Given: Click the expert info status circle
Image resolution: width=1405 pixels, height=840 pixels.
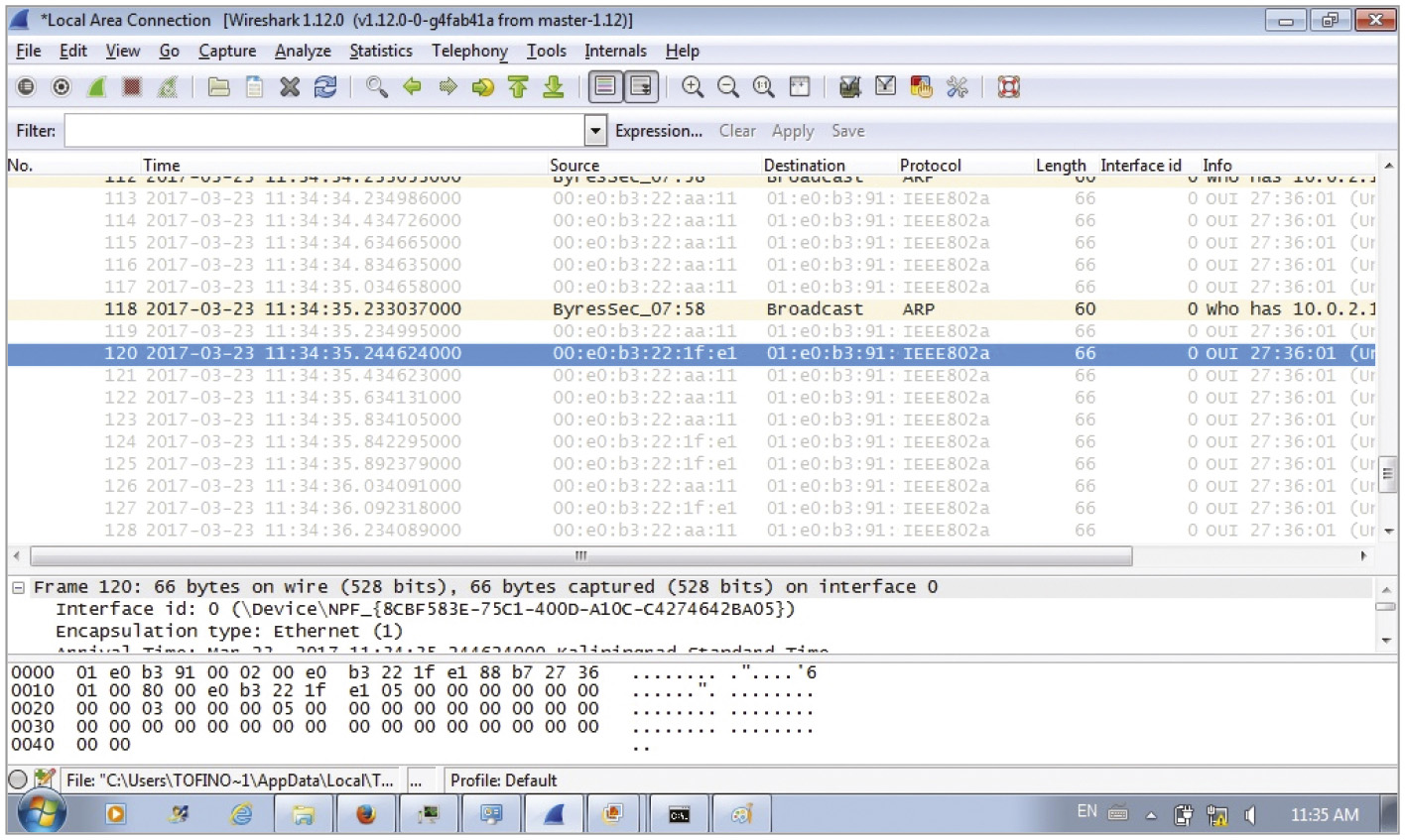Looking at the screenshot, I should pyautogui.click(x=18, y=780).
